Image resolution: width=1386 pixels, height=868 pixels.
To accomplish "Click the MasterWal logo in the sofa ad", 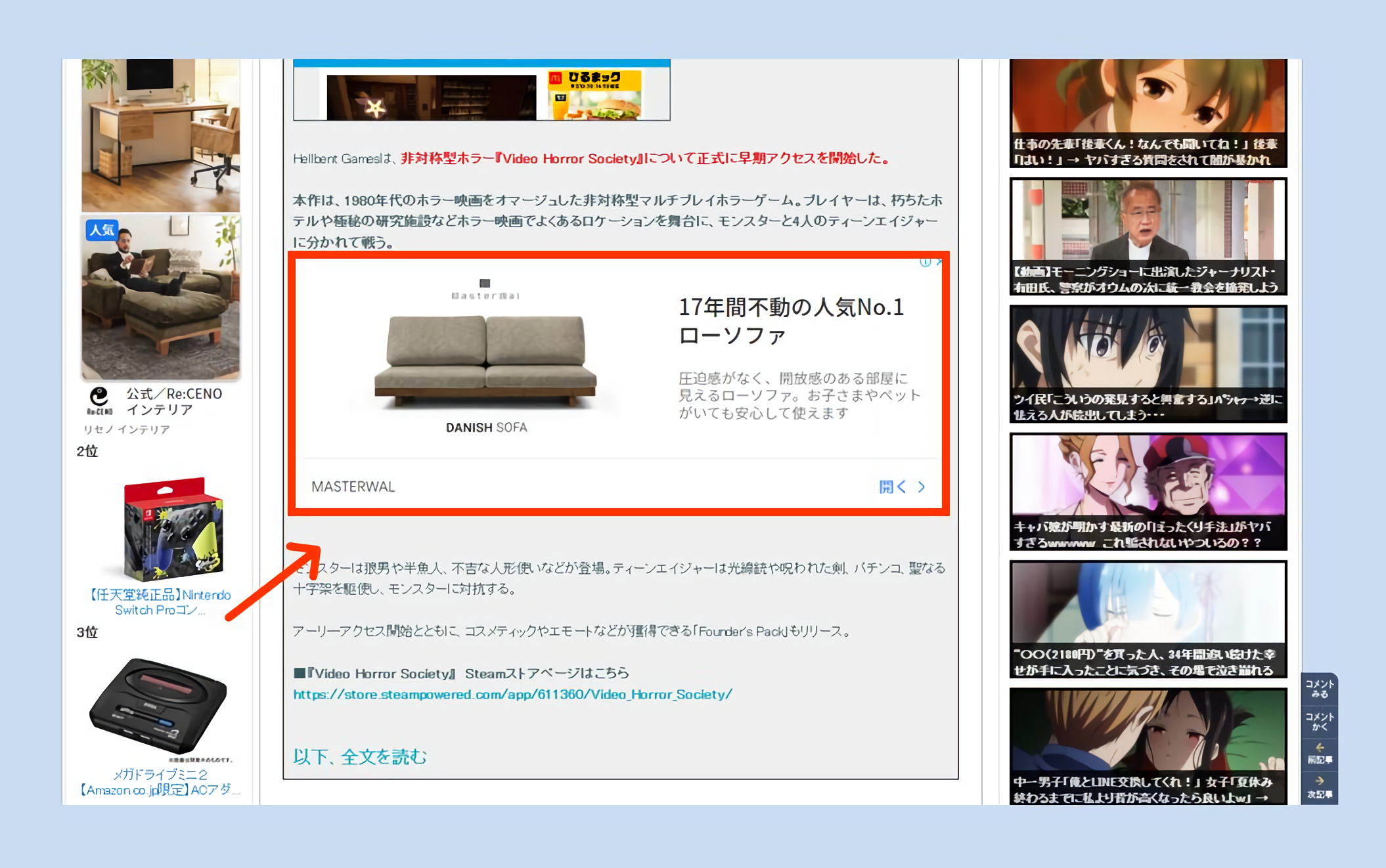I will pos(485,289).
